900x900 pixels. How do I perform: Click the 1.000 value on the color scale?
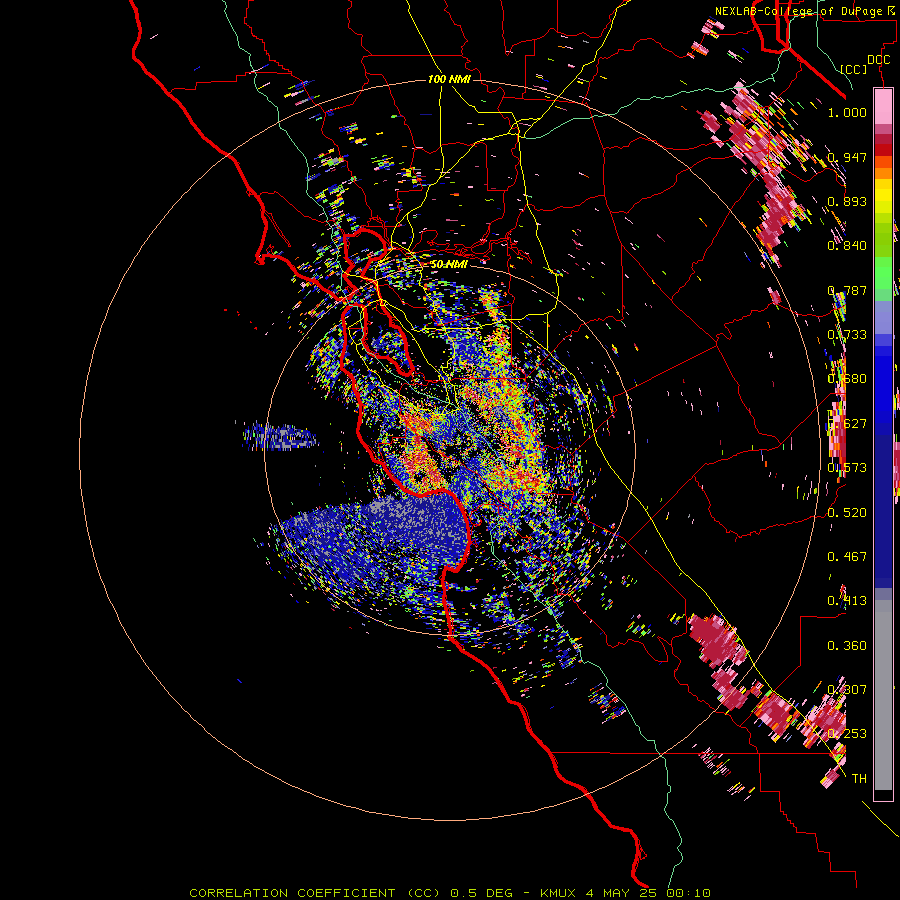tap(847, 112)
